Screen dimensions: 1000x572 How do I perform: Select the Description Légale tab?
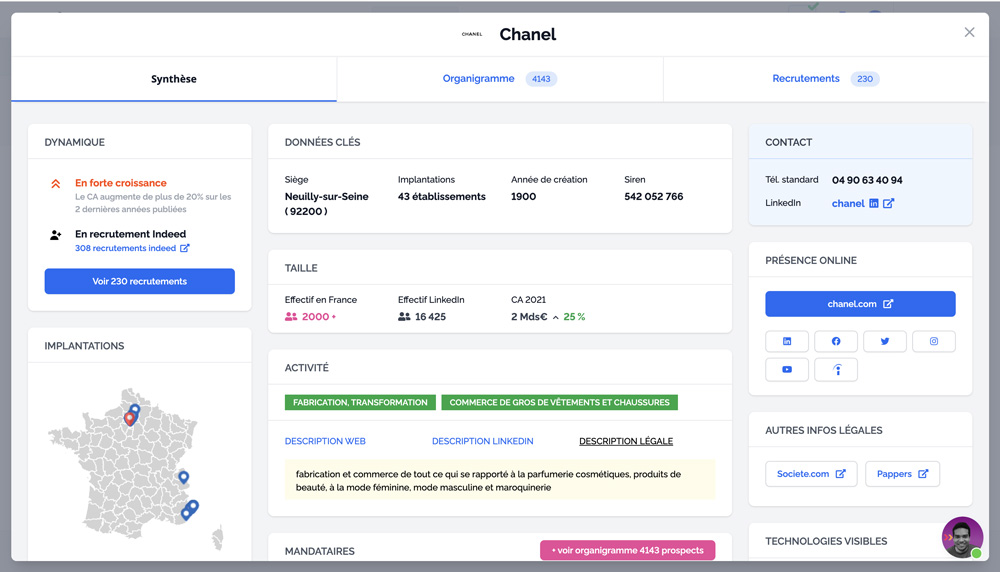tap(626, 441)
